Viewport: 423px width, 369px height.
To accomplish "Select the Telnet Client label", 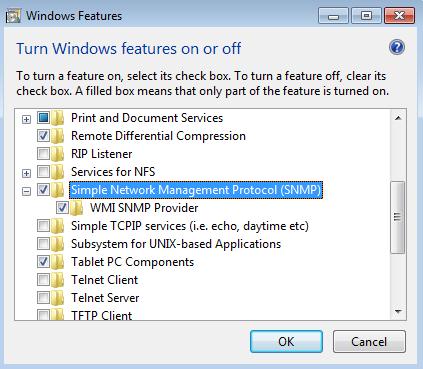I will pos(104,280).
